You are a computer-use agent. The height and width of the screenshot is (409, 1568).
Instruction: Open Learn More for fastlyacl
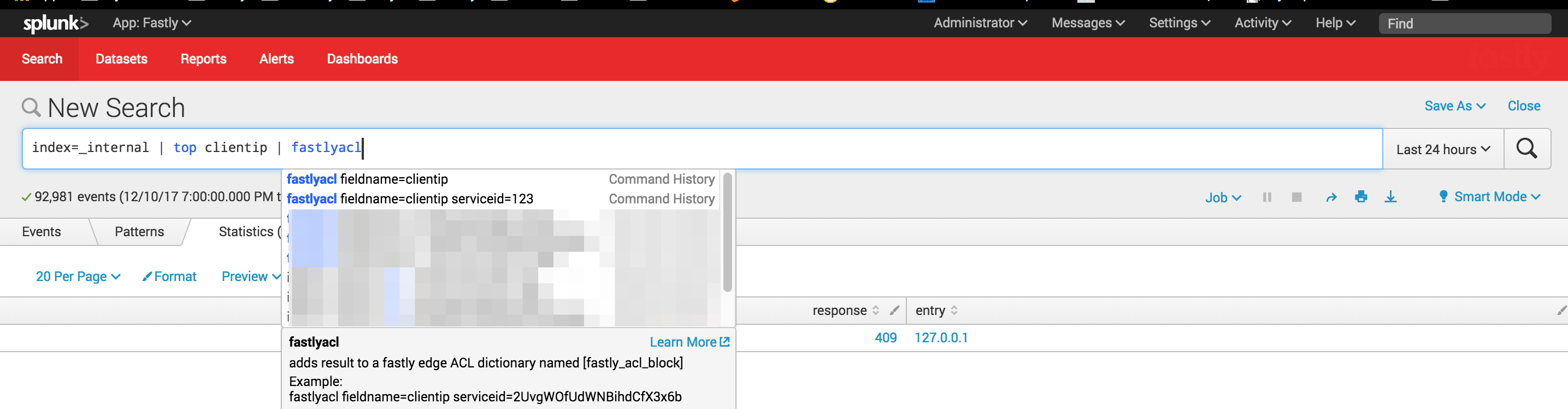[x=689, y=342]
